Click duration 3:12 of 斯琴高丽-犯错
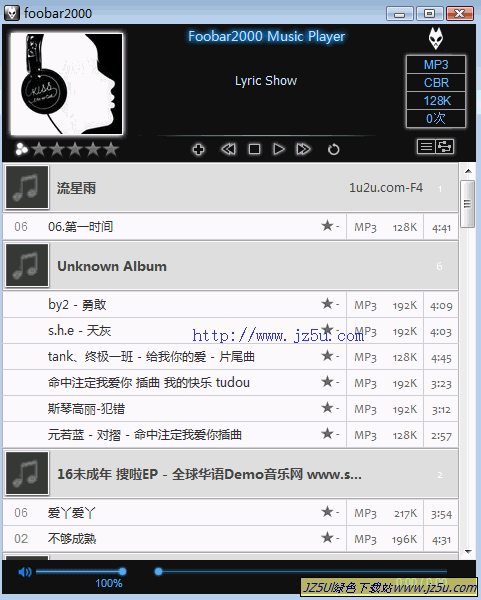The image size is (481, 600). pyautogui.click(x=441, y=409)
